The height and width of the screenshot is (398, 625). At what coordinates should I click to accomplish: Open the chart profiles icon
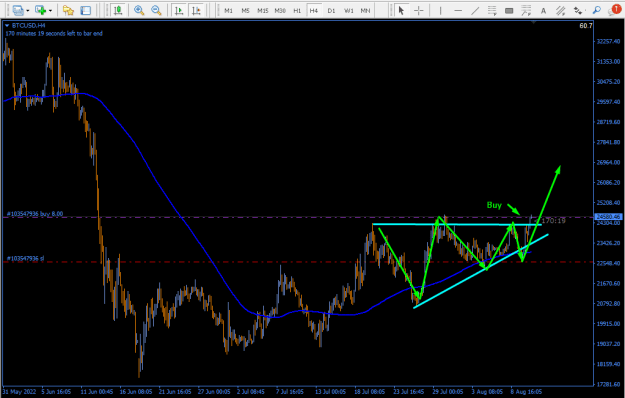pos(18,10)
